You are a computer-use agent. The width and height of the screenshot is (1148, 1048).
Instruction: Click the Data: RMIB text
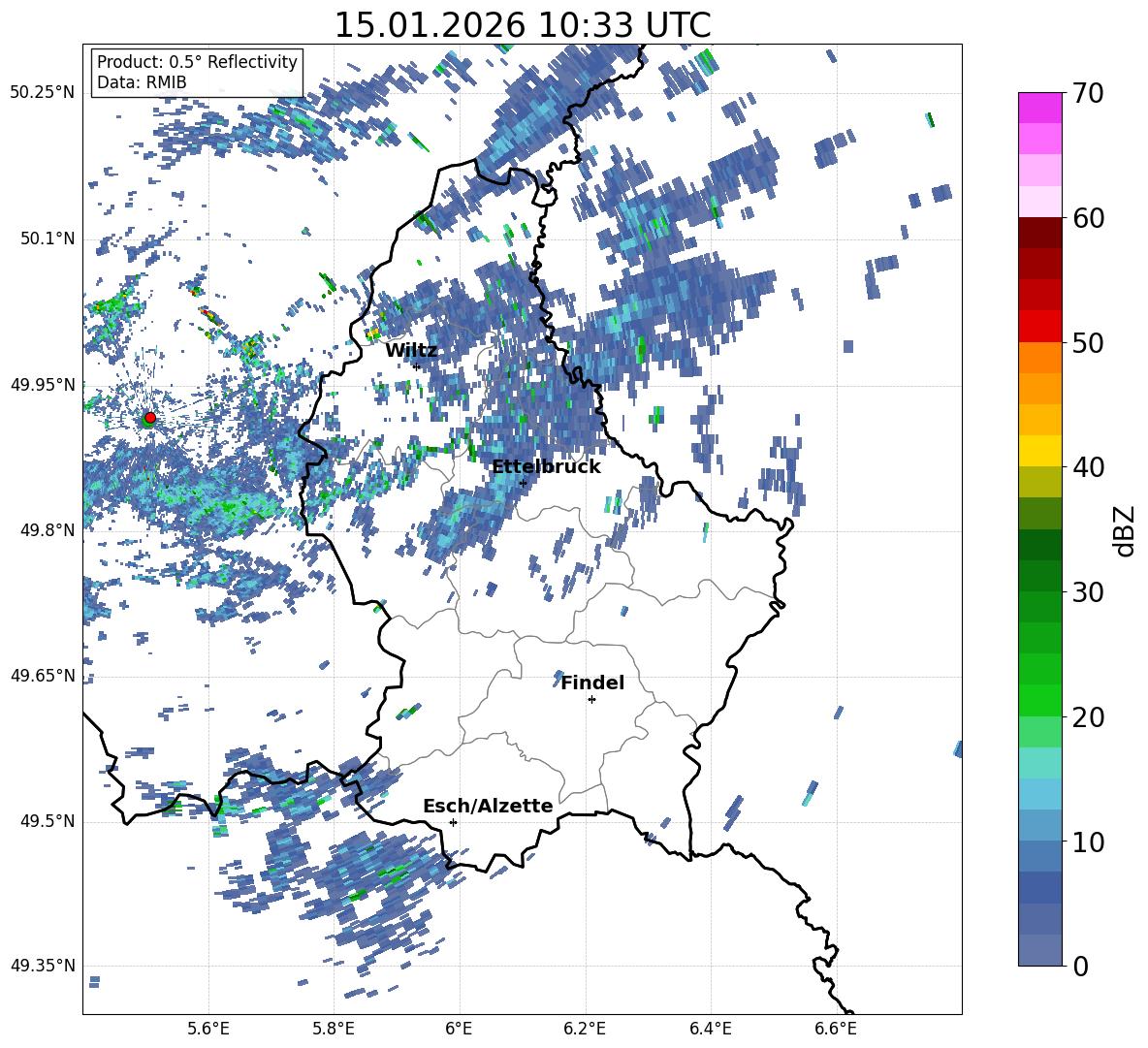(x=142, y=82)
